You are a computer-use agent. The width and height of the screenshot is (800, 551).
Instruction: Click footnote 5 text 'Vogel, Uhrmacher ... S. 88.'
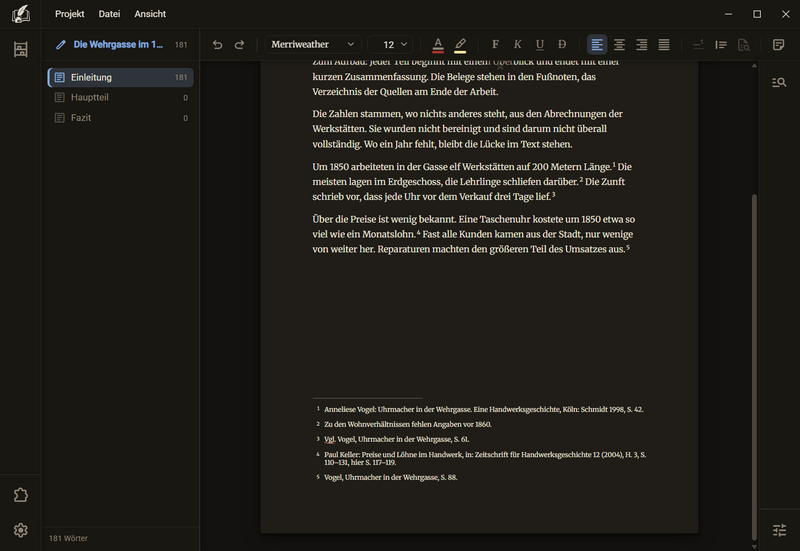[x=391, y=478]
